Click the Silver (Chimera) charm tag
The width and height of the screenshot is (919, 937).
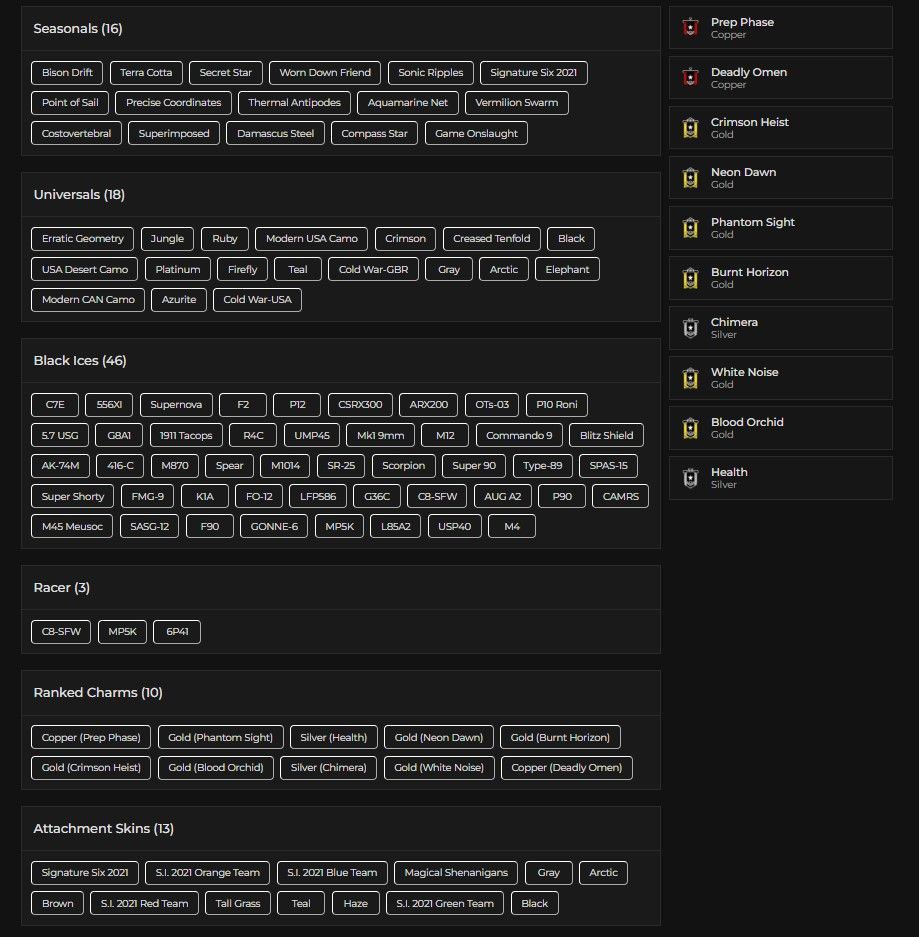(329, 768)
